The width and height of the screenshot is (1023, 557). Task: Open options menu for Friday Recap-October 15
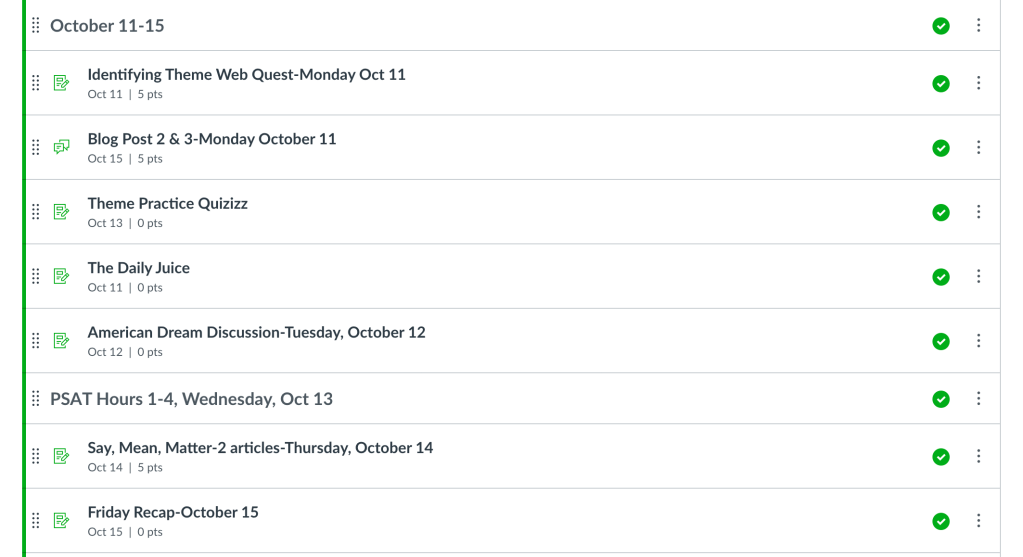pos(979,521)
